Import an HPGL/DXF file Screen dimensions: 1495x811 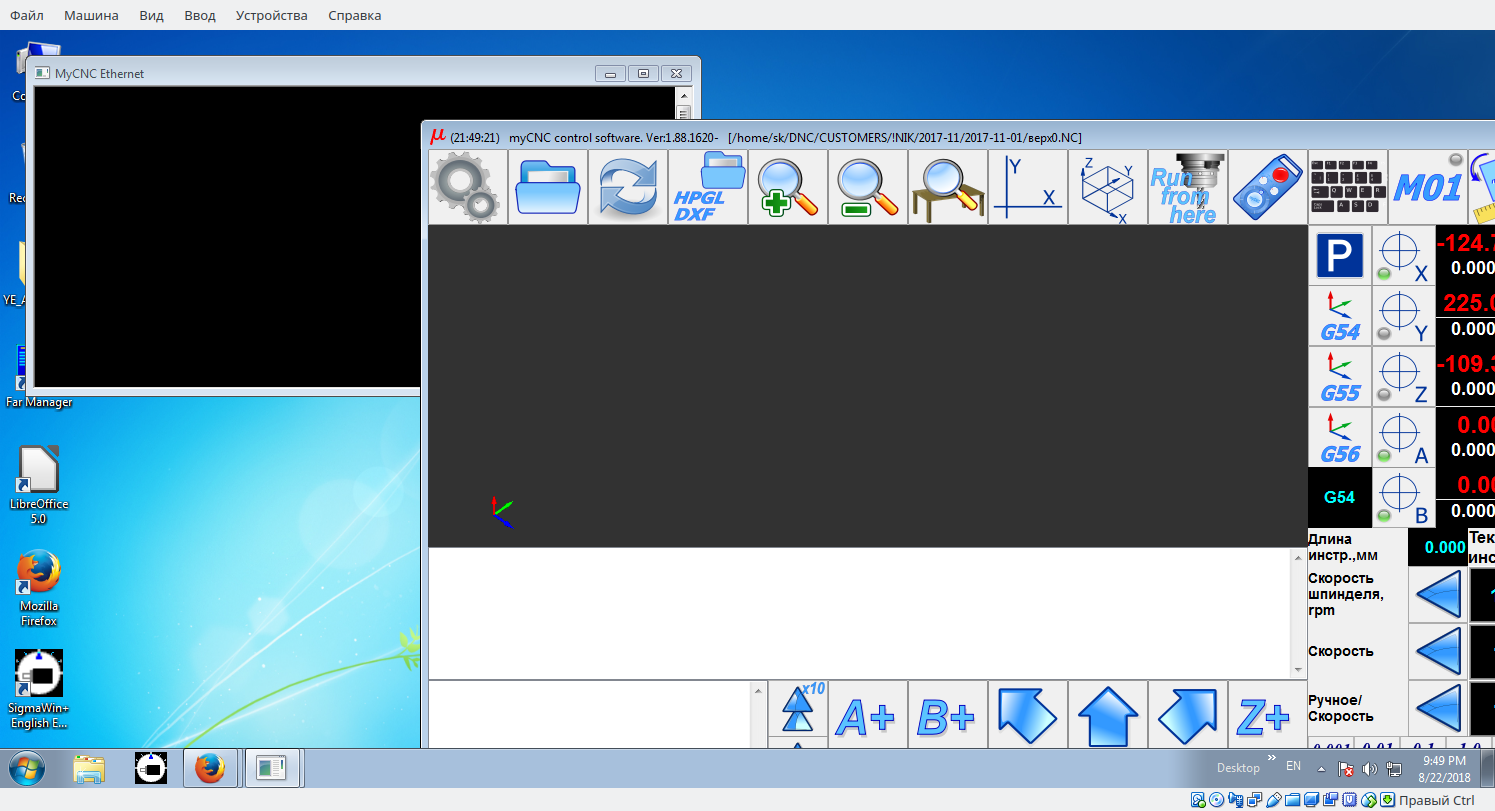click(x=707, y=187)
